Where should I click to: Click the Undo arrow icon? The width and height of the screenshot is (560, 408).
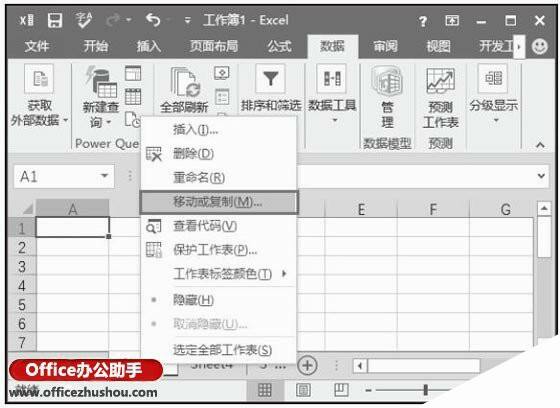coord(153,19)
